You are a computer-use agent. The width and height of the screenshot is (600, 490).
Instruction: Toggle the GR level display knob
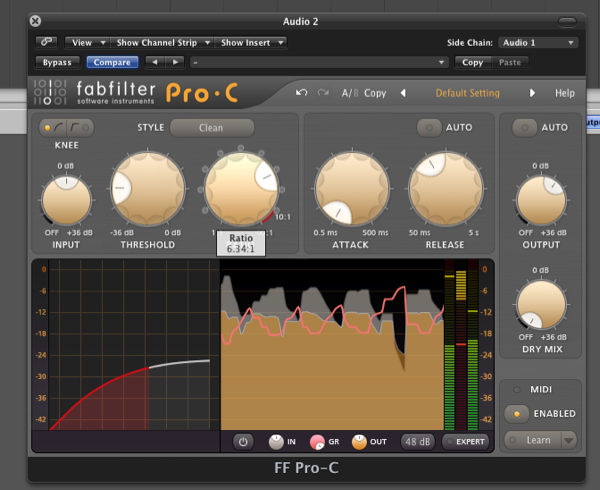[x=317, y=441]
